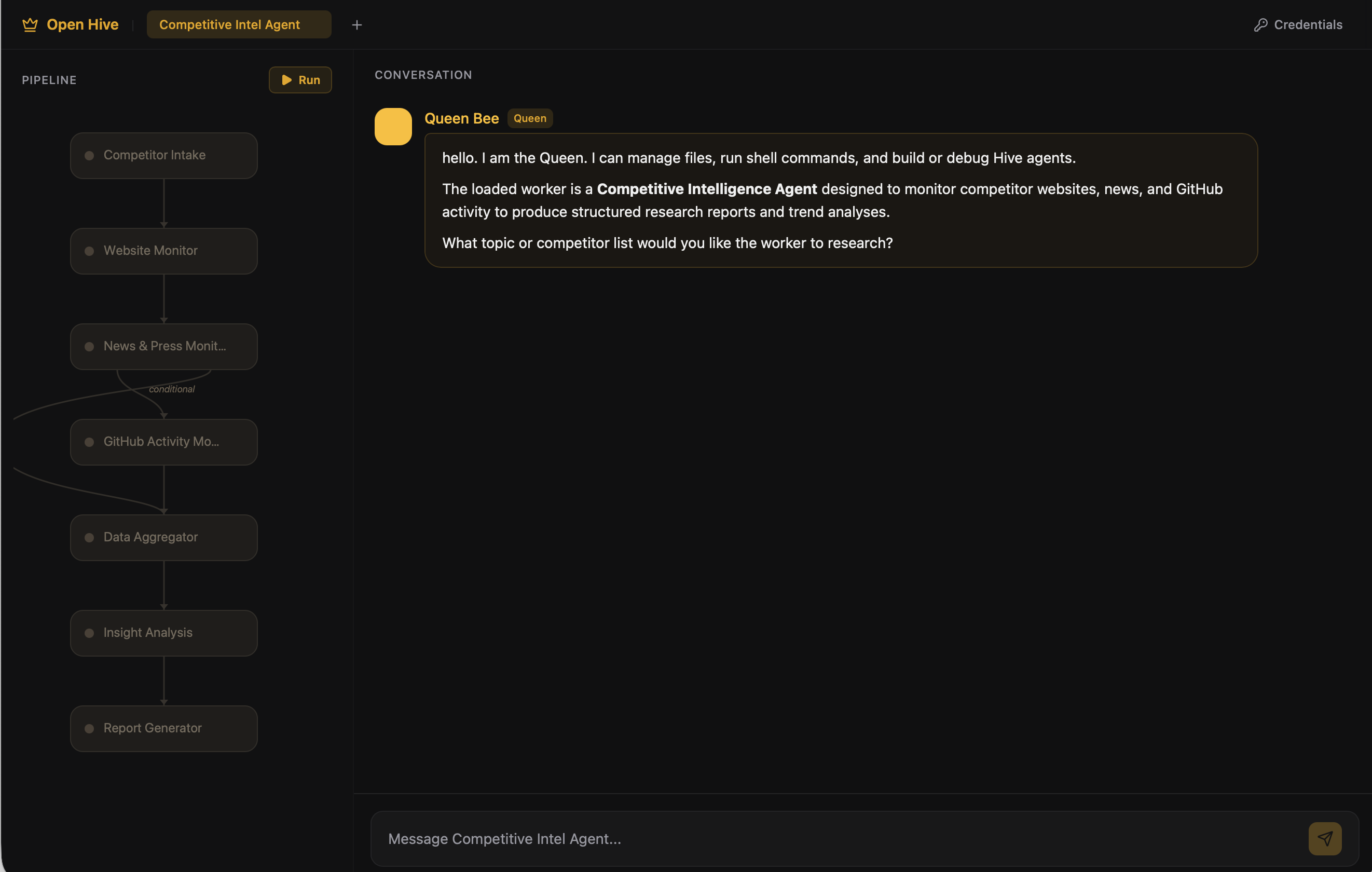
Task: Send message with paper plane icon
Action: [x=1325, y=838]
